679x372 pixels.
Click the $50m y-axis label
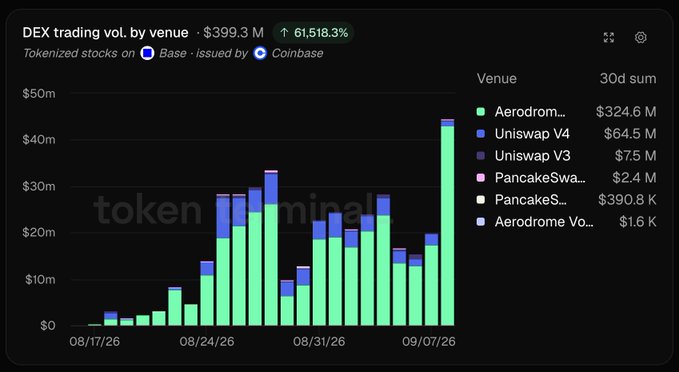[39, 94]
